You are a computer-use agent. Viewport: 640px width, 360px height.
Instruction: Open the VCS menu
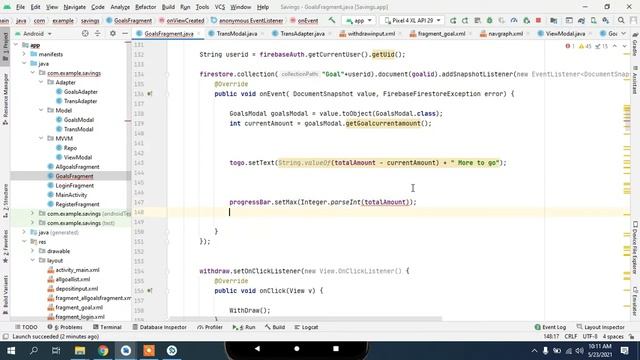(220, 7)
